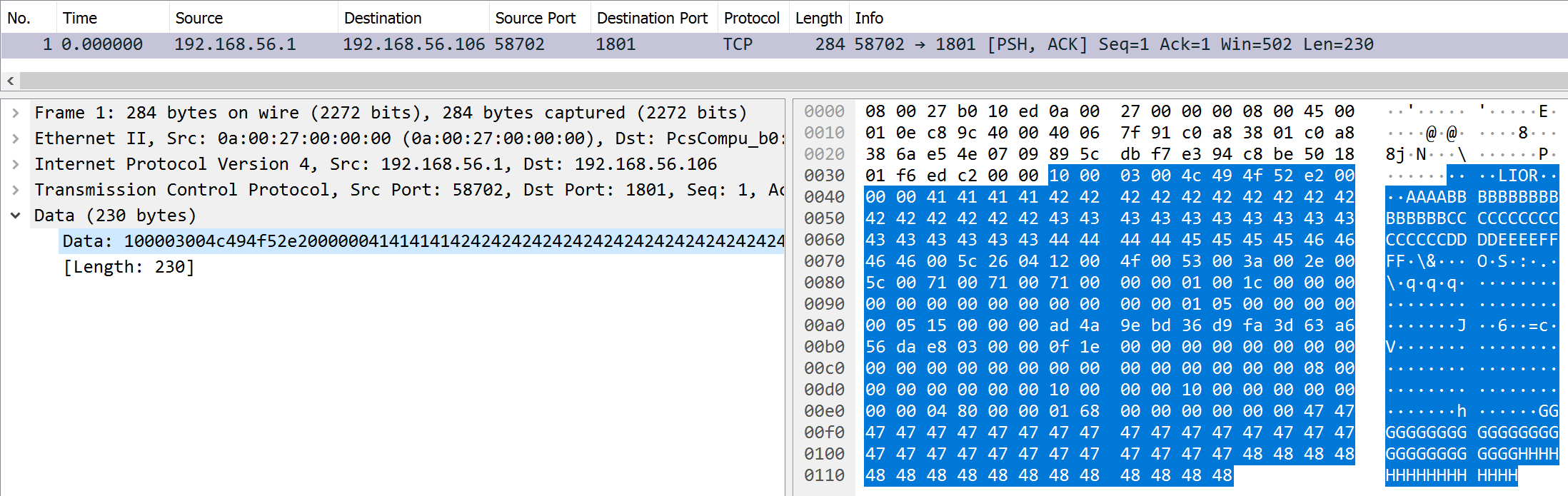
Task: Select the [Length: 230] field
Action: coord(129,267)
